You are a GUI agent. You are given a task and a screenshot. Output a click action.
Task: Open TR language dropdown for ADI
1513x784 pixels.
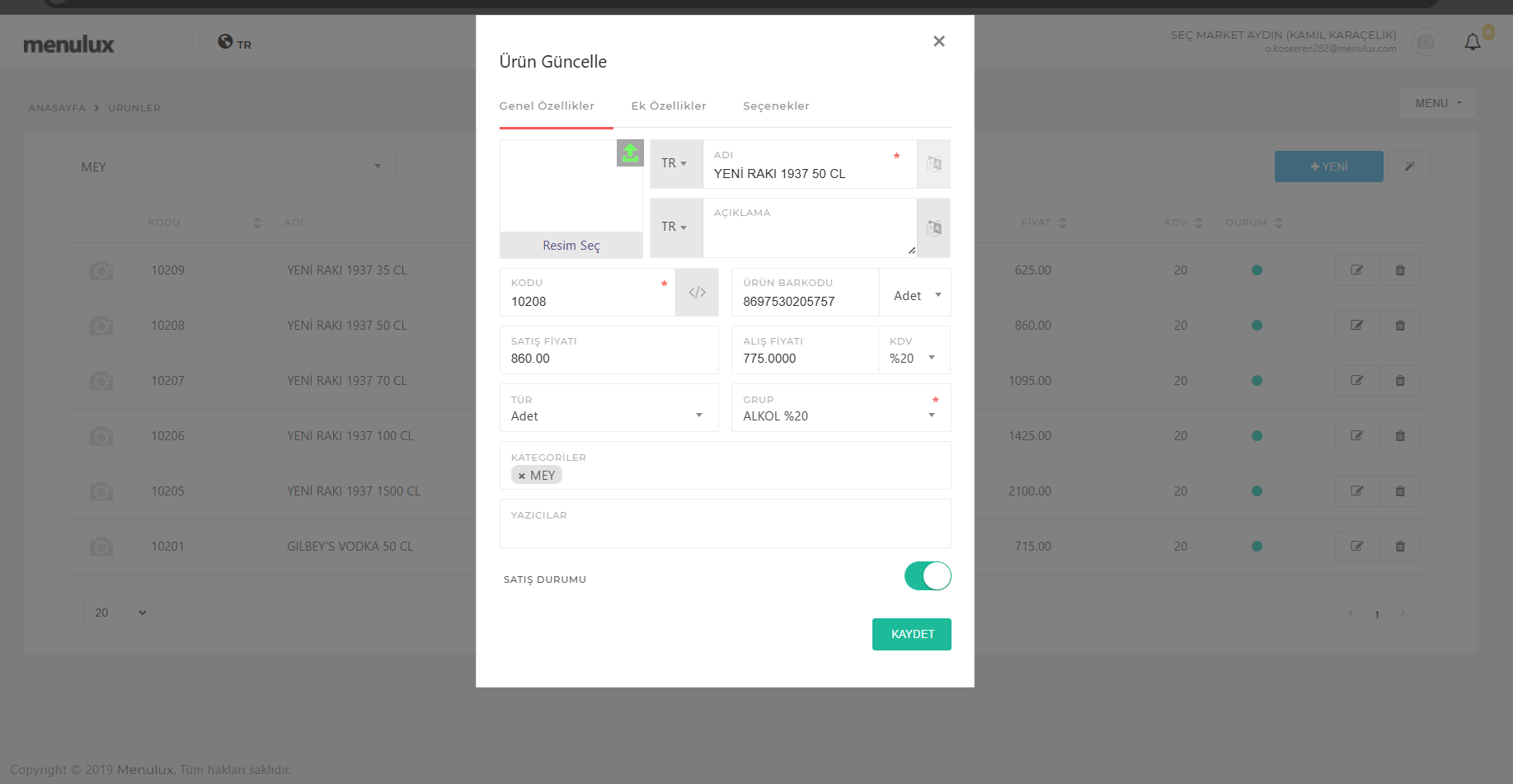tap(676, 164)
